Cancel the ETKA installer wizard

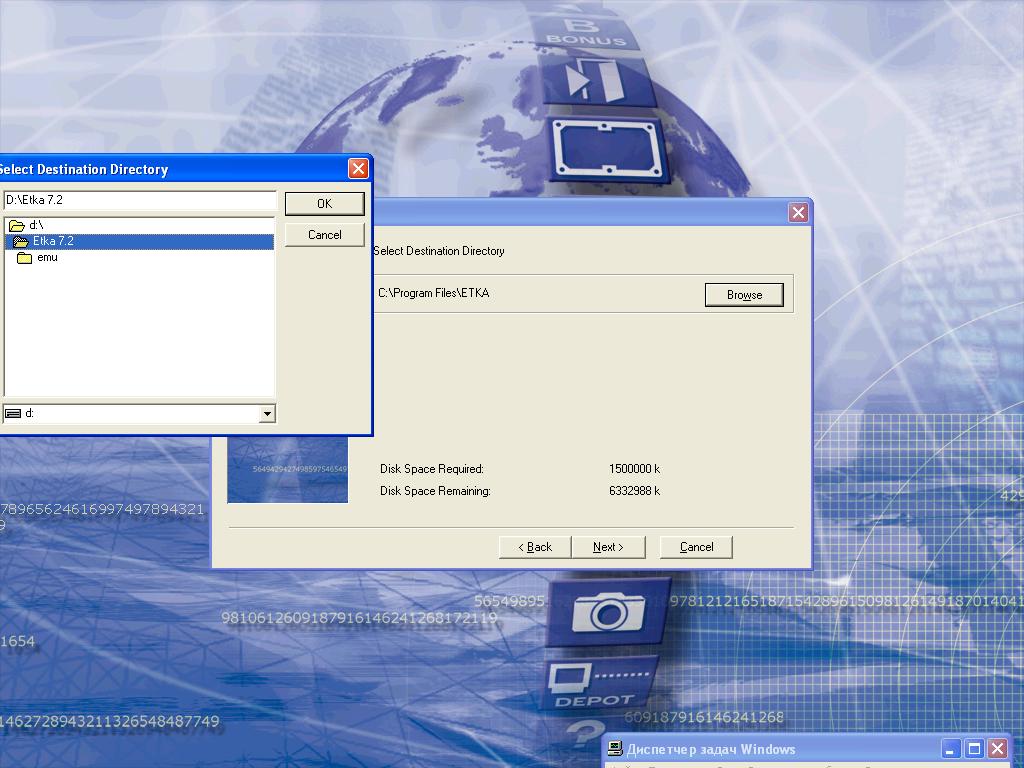click(x=696, y=547)
